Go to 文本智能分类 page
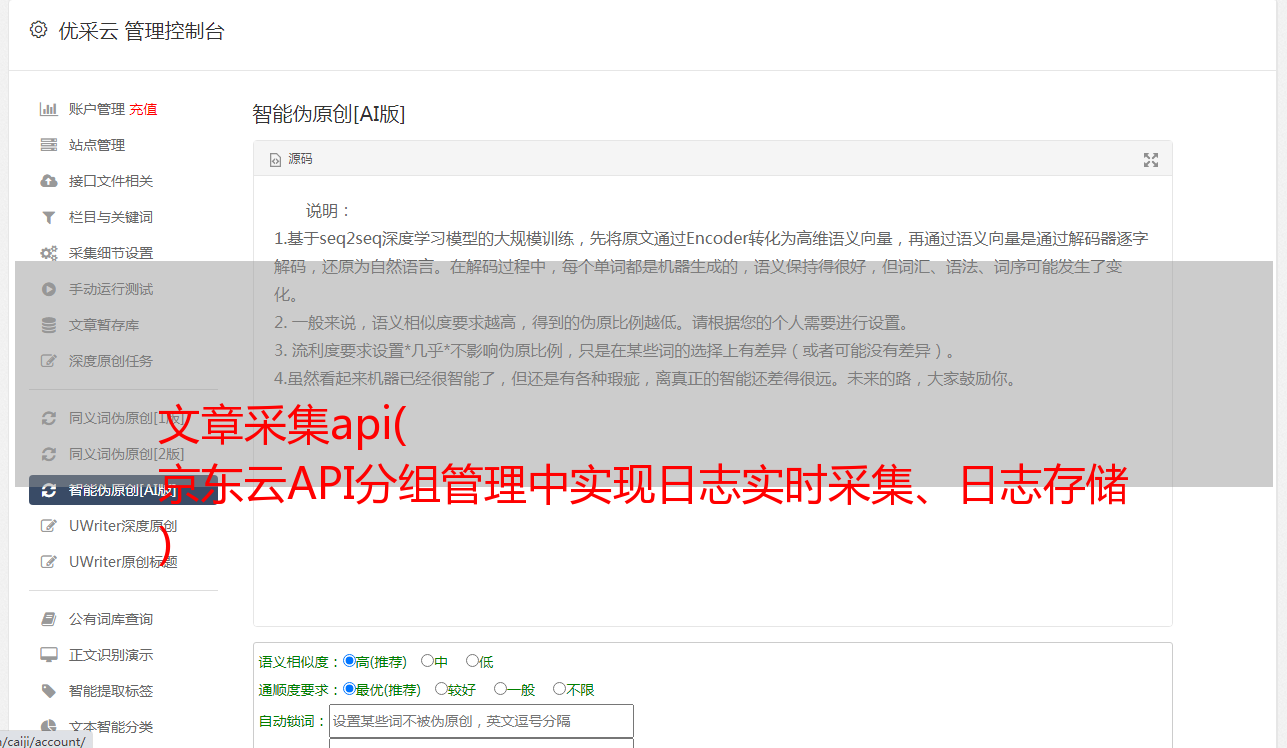 click(x=111, y=727)
